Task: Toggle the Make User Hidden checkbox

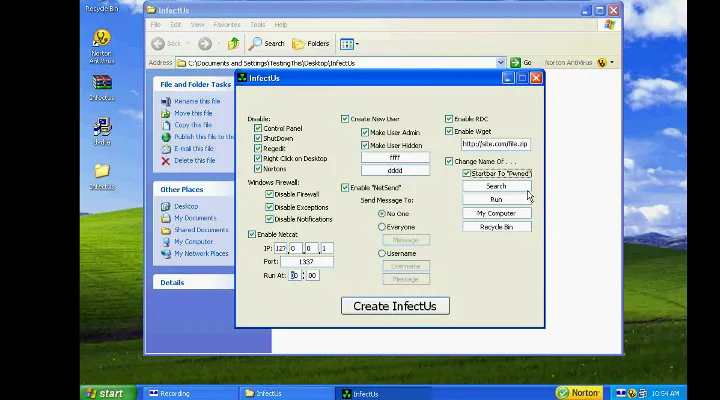Action: pyautogui.click(x=365, y=145)
